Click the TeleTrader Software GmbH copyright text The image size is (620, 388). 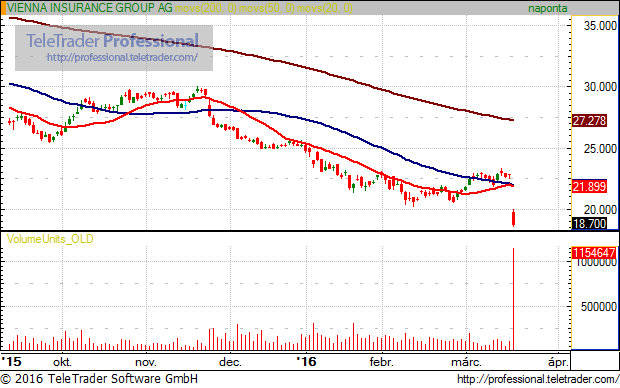coord(123,379)
